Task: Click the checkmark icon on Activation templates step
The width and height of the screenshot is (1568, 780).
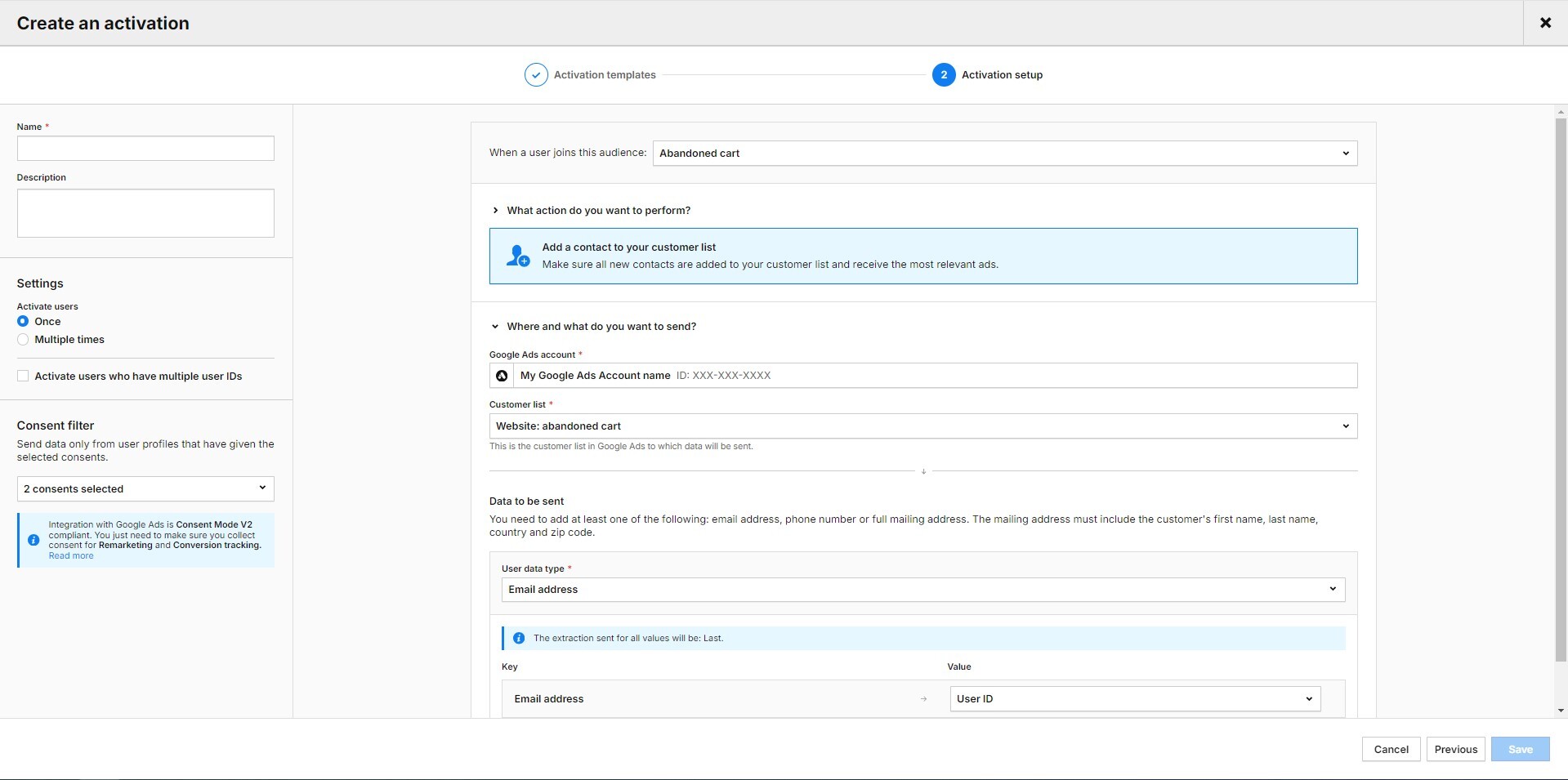Action: point(534,74)
